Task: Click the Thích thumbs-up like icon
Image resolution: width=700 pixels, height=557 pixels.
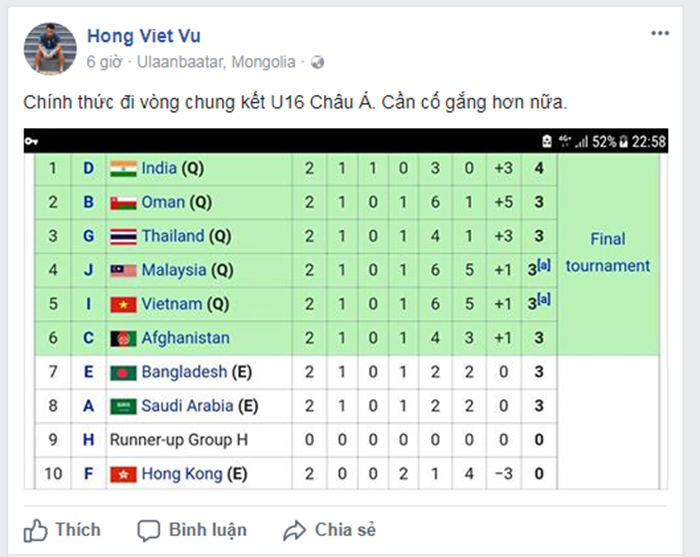Action: point(35,530)
